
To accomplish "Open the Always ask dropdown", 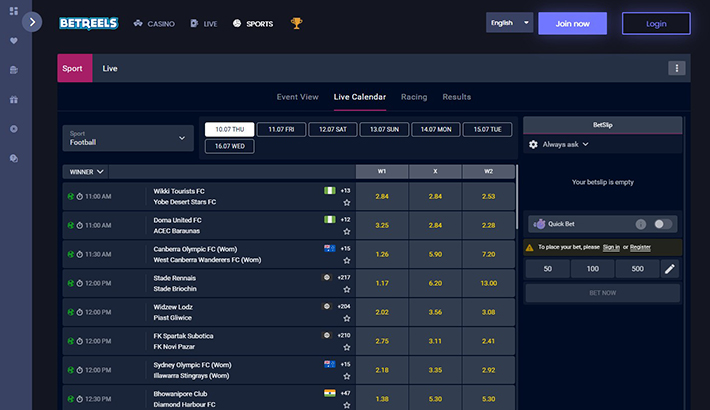I will 566,145.
